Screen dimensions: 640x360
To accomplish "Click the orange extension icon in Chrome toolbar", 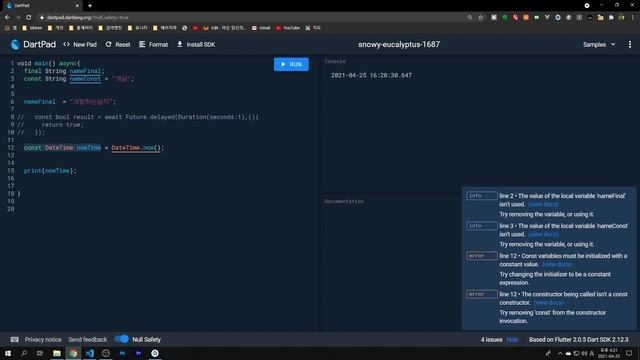I will coord(526,18).
